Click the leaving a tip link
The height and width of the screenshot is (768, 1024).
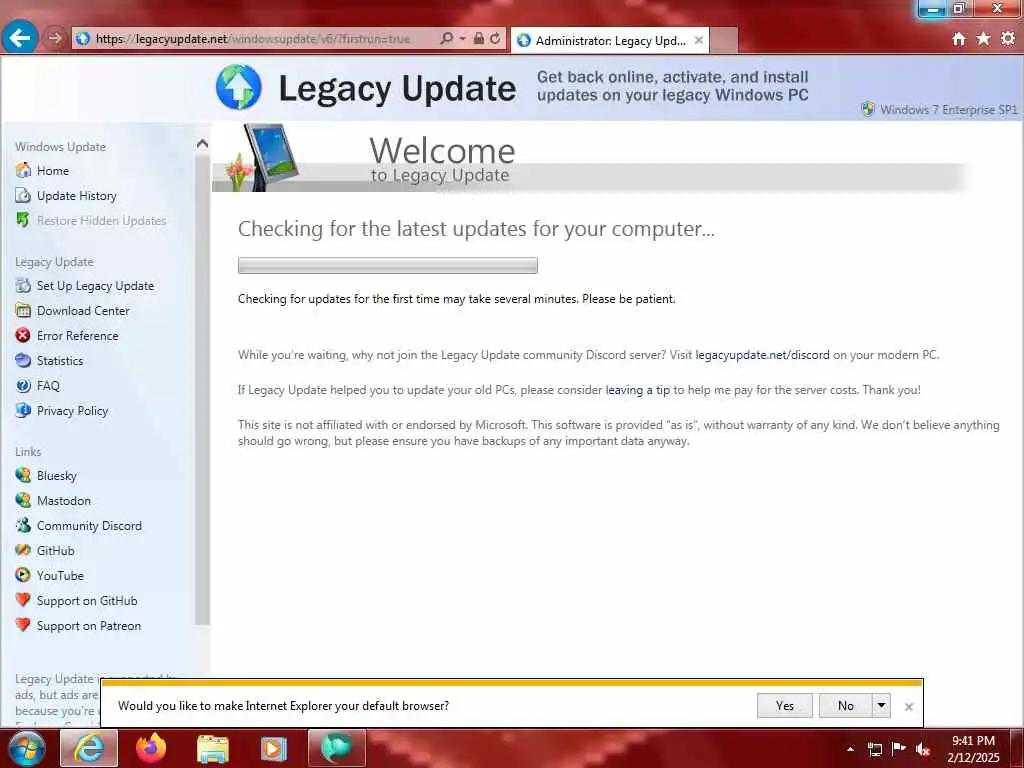(637, 390)
